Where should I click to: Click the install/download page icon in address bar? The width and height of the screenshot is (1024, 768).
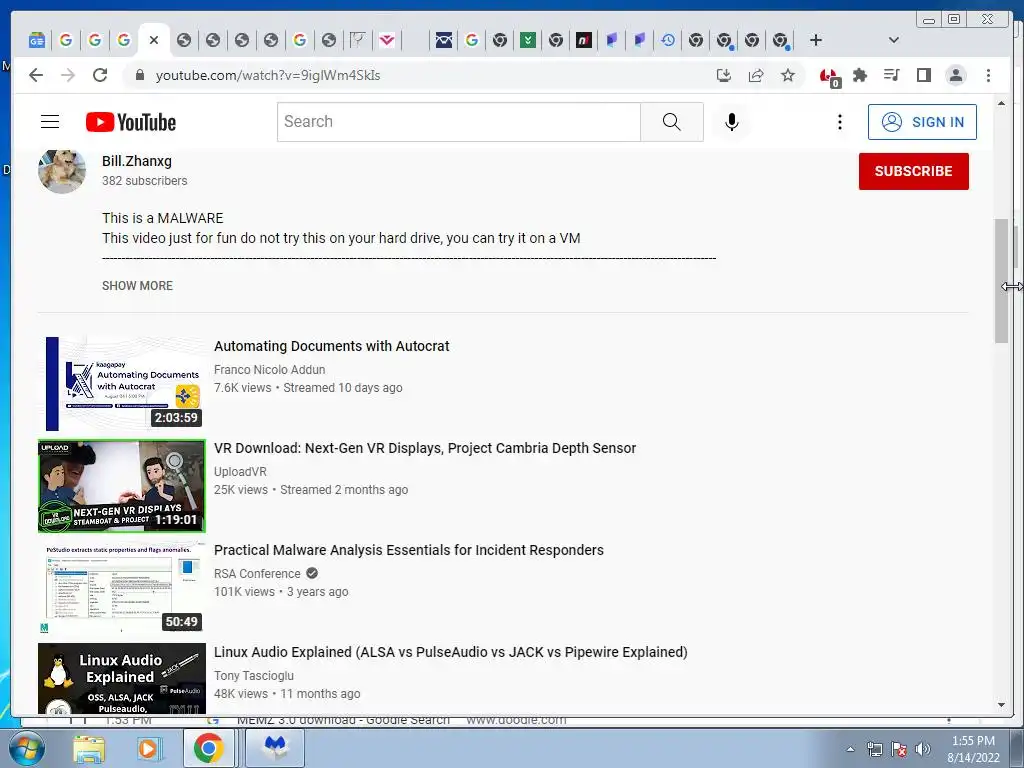tap(724, 75)
